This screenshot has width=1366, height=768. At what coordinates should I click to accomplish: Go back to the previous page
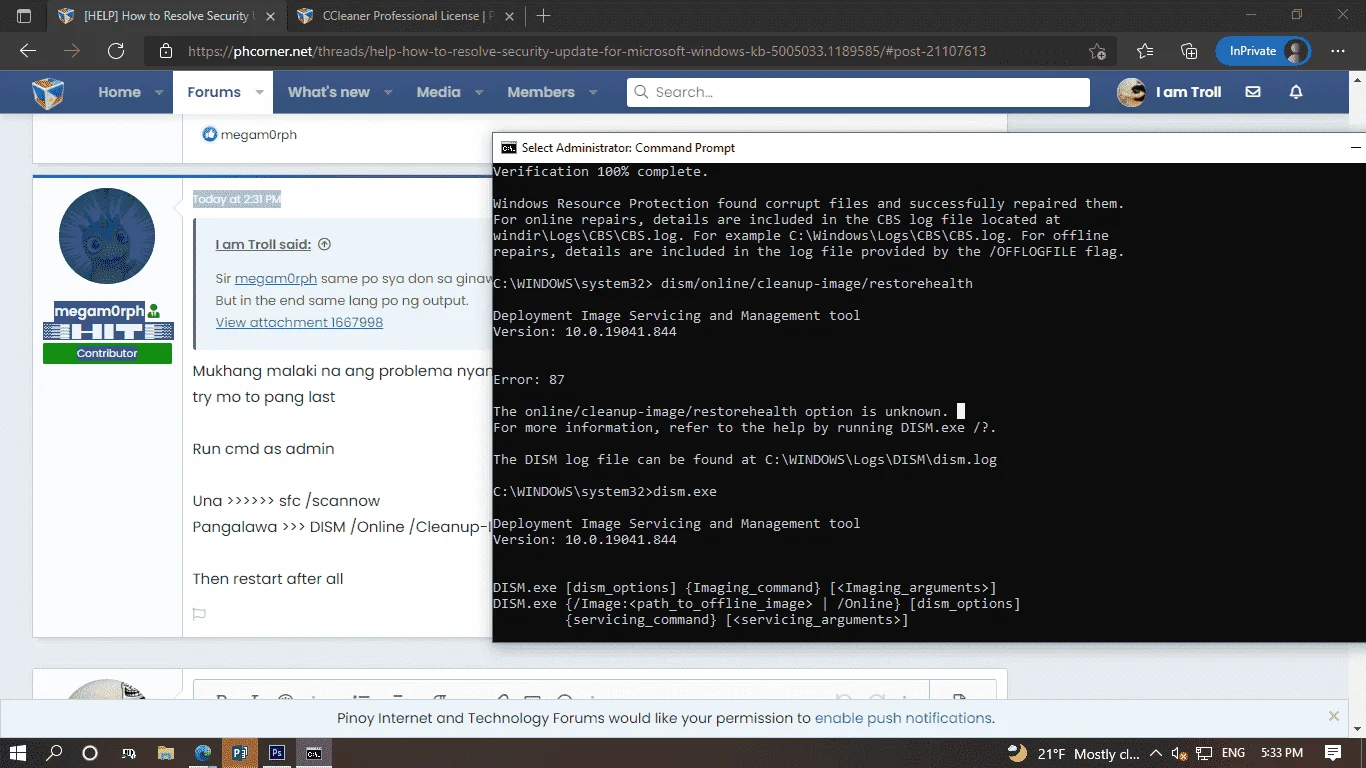pyautogui.click(x=28, y=51)
